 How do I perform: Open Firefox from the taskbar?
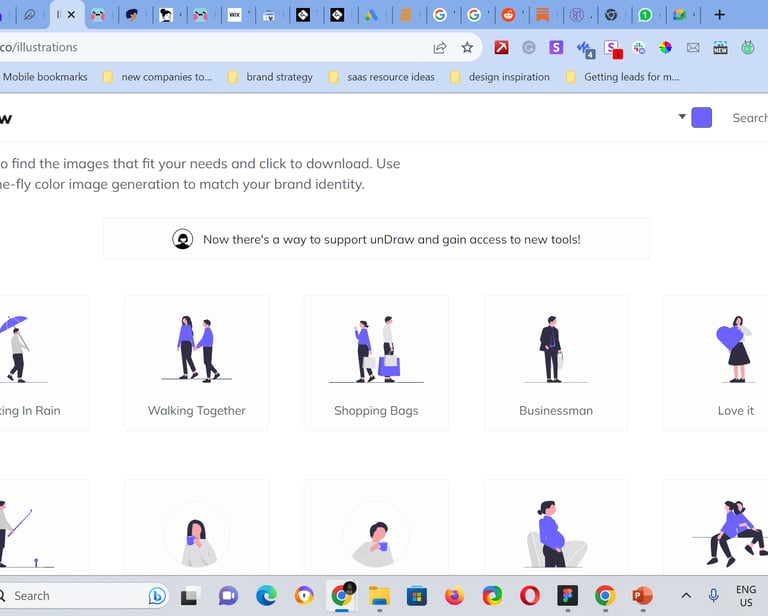(455, 596)
